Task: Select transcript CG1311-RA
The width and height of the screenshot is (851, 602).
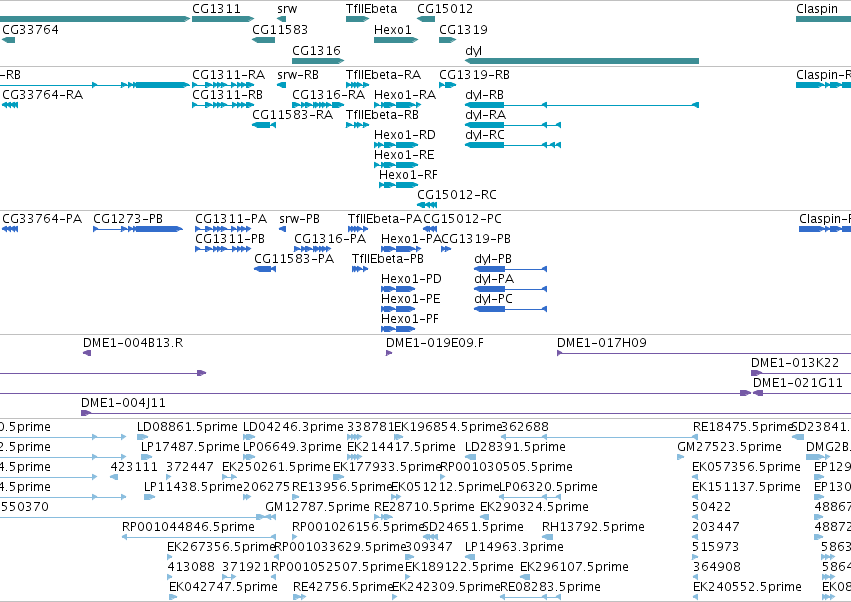Action: click(228, 74)
